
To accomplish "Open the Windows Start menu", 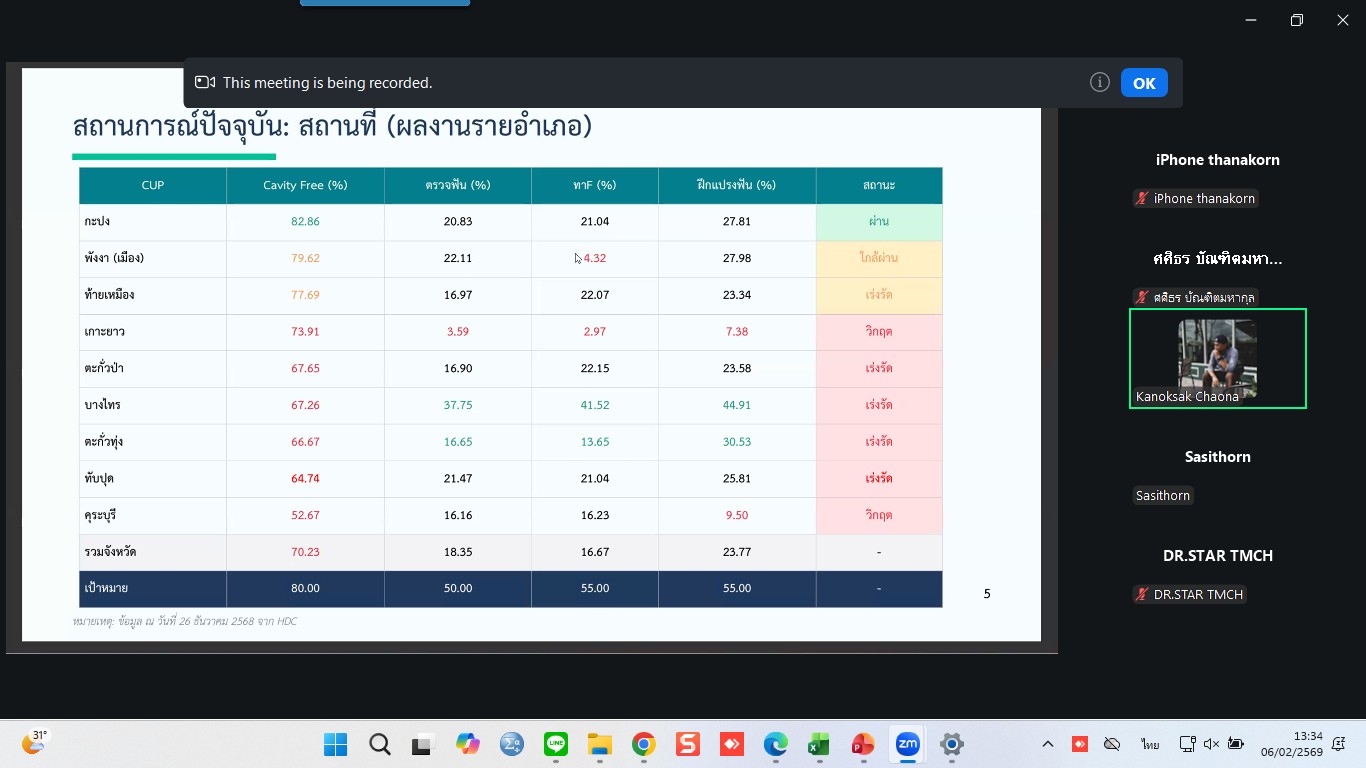I will (335, 744).
